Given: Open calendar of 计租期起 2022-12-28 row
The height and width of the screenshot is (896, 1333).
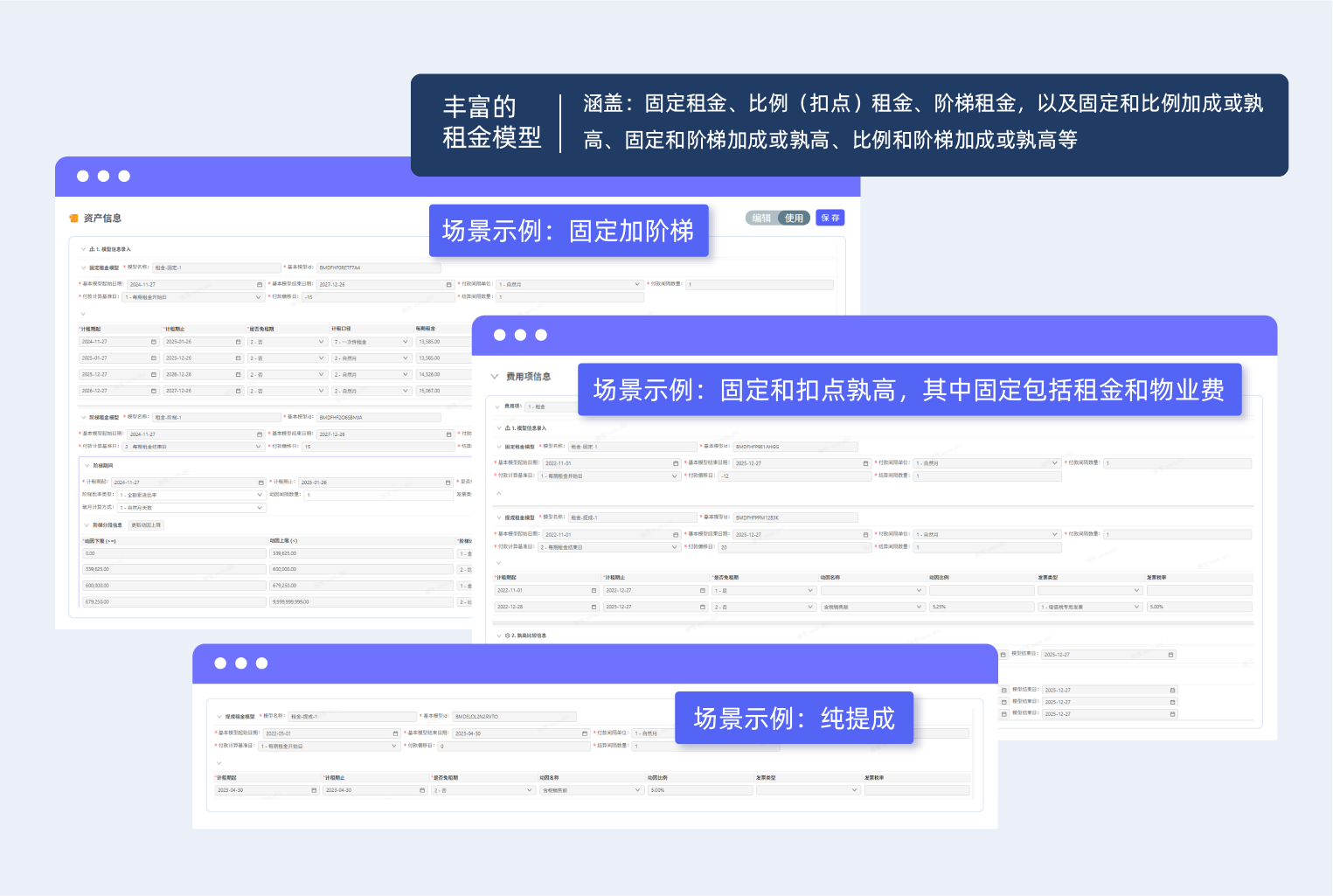Looking at the screenshot, I should coord(594,607).
